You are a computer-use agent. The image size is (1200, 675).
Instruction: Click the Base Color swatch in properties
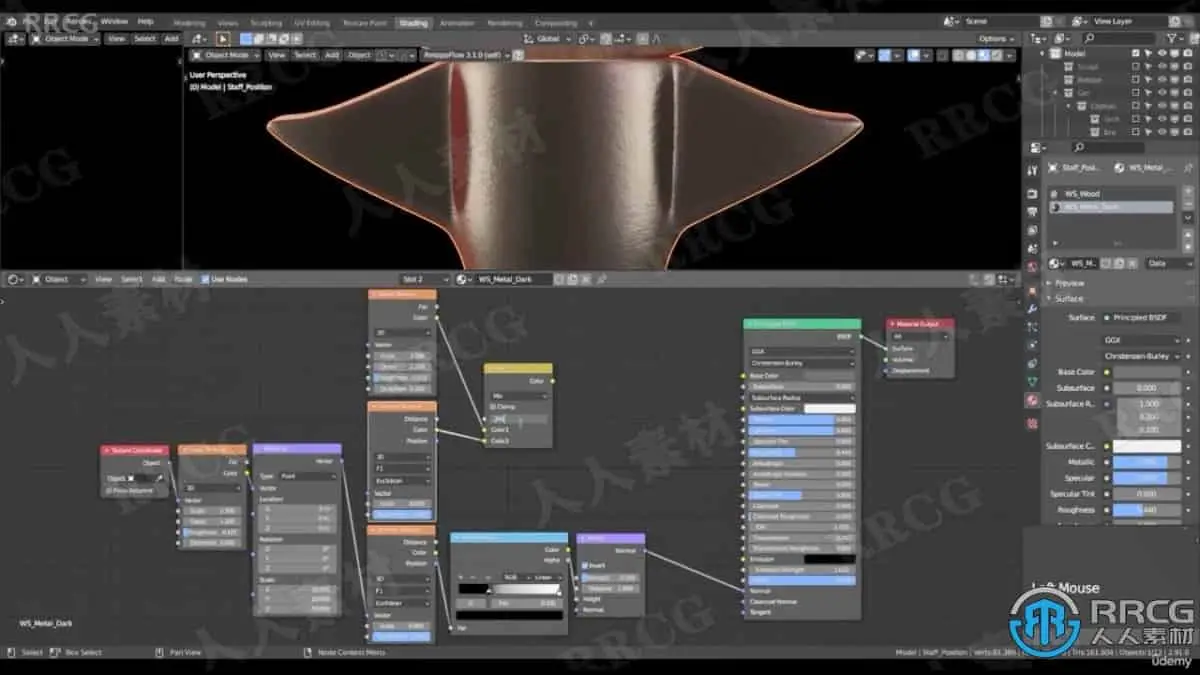(x=1146, y=372)
